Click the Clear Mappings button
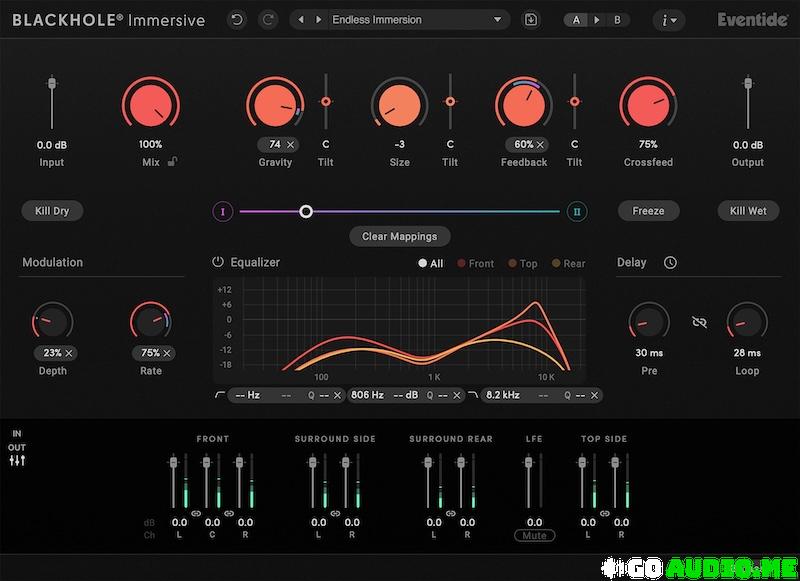 click(399, 236)
